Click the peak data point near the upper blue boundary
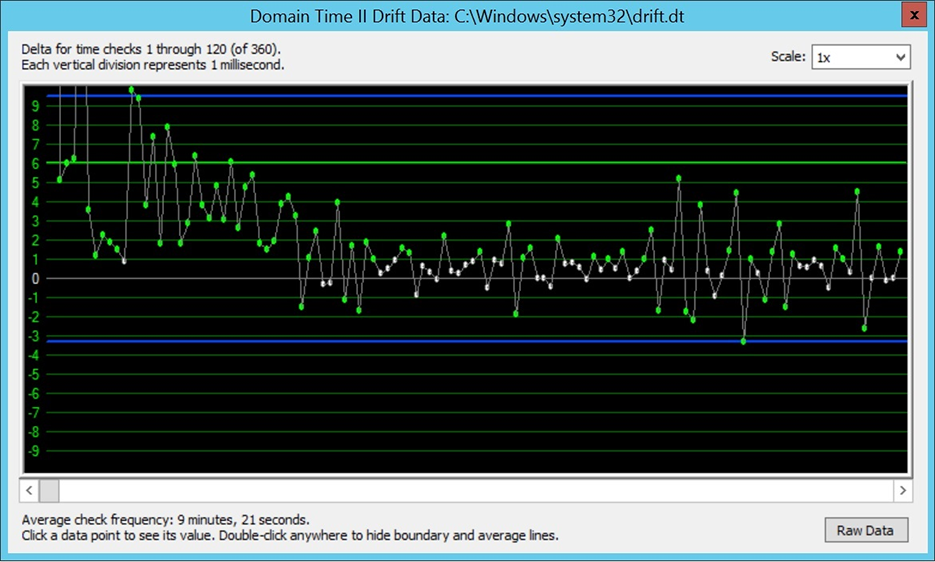935x562 pixels. click(x=131, y=90)
